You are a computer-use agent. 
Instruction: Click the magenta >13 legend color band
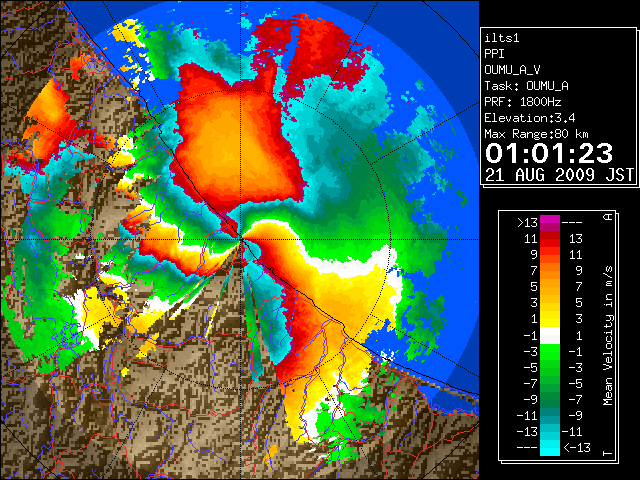pos(550,220)
